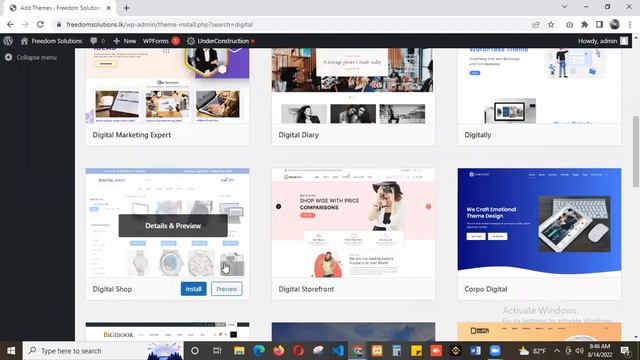Image resolution: width=640 pixels, height=360 pixels.
Task: Open the comments bubble icon
Action: click(97, 41)
